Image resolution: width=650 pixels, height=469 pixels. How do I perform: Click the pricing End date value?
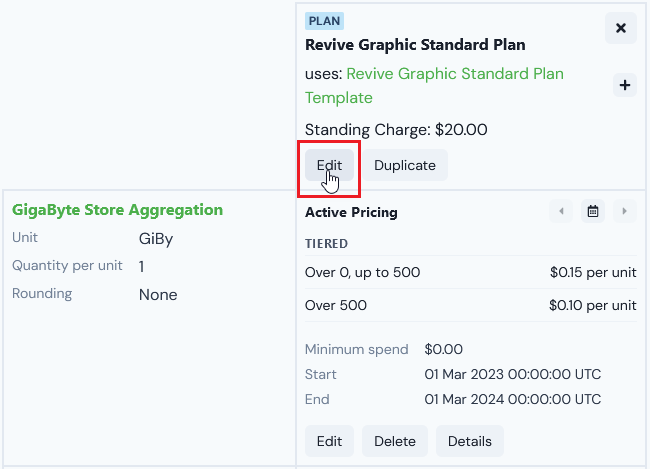(512, 399)
